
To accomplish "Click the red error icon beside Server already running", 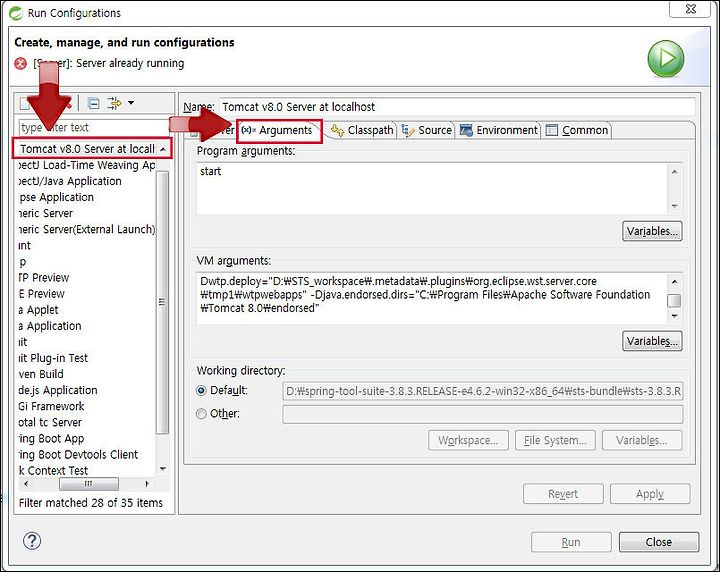I will [21, 63].
